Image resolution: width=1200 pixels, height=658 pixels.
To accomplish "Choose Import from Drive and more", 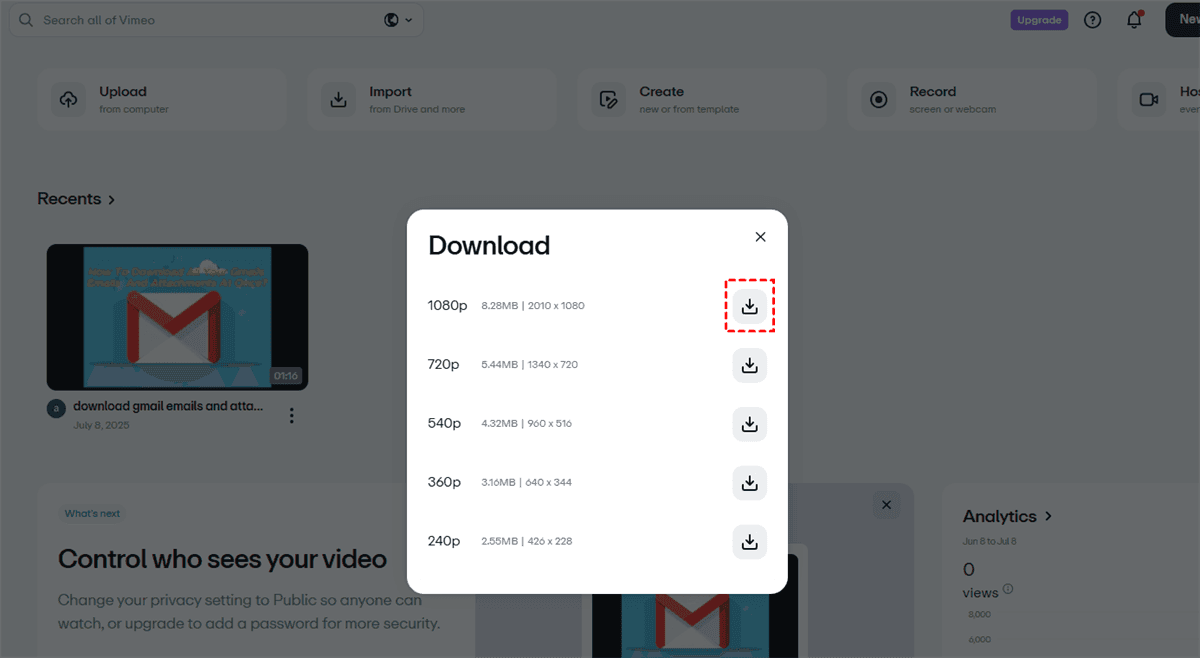I will point(432,99).
